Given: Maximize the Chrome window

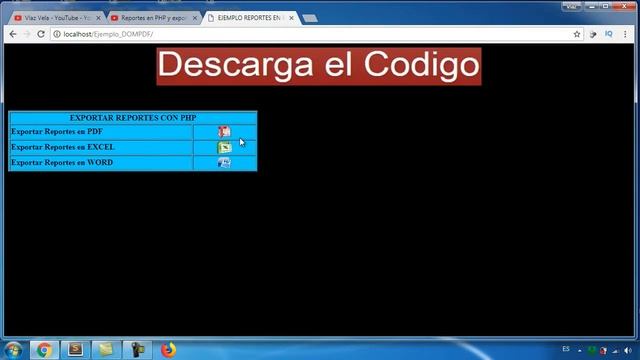Looking at the screenshot, I should point(605,6).
